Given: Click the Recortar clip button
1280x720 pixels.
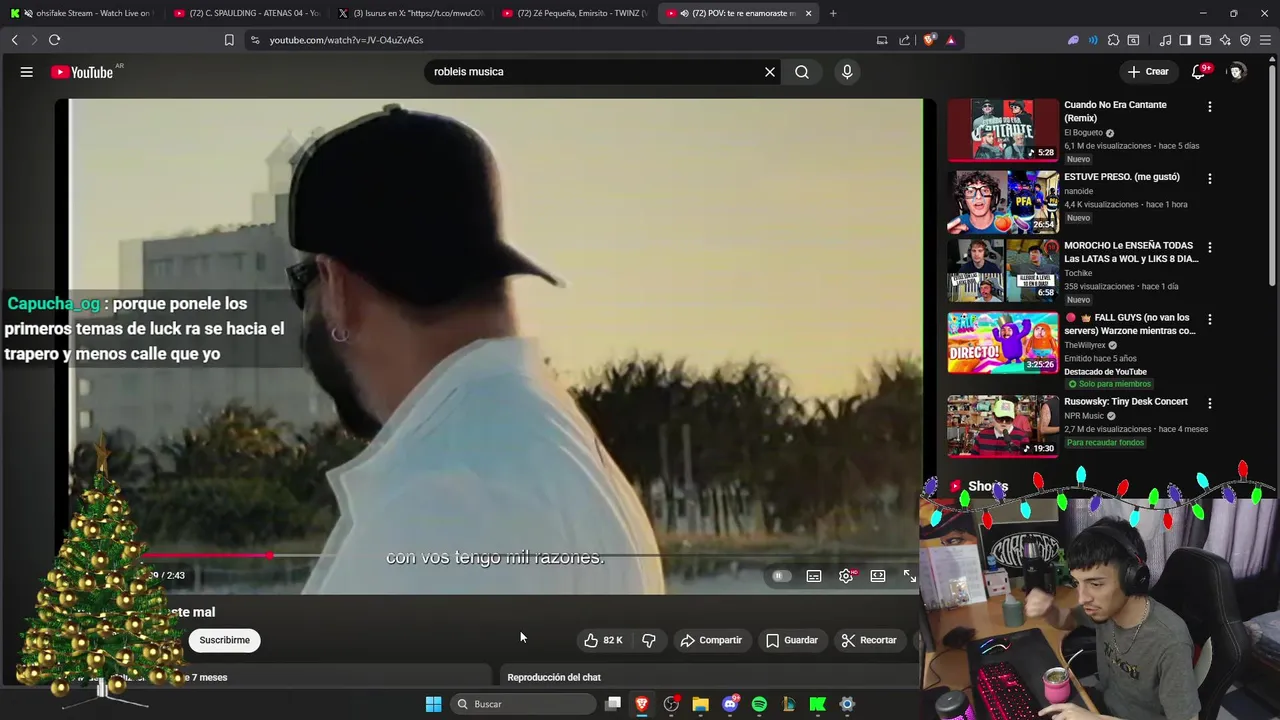Looking at the screenshot, I should [869, 640].
